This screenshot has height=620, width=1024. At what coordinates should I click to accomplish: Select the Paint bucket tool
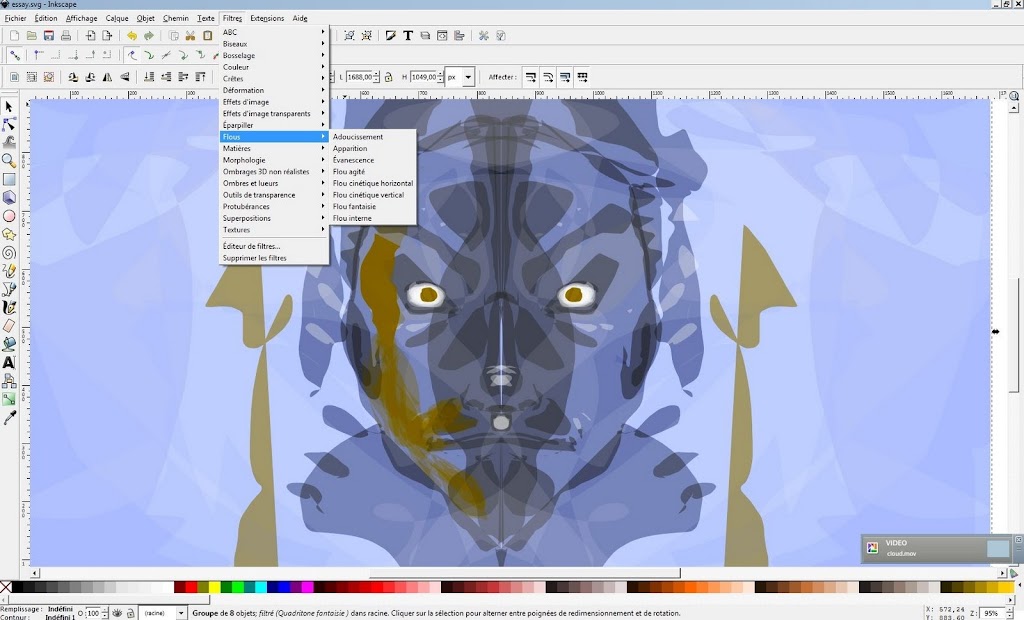pyautogui.click(x=9, y=343)
